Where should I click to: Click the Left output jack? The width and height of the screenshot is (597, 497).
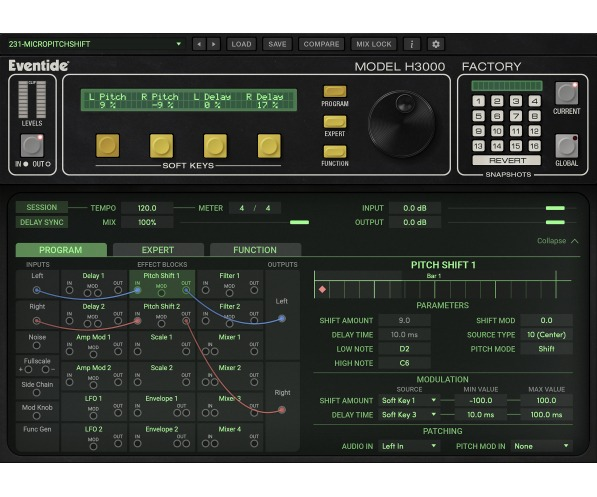click(x=282, y=318)
